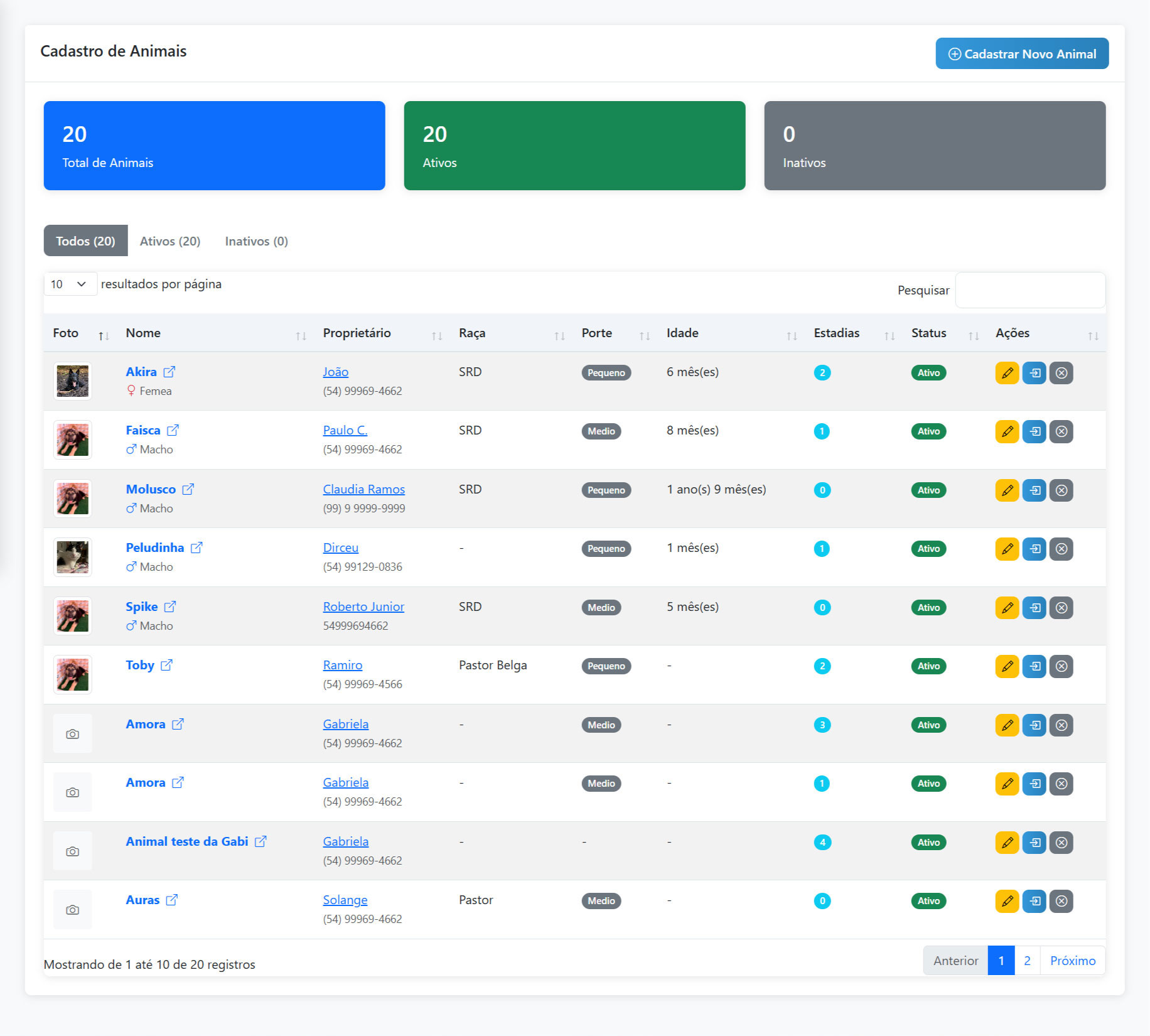Click camera placeholder photo for Auras
Screen dimensions: 1150x1036
[73, 910]
